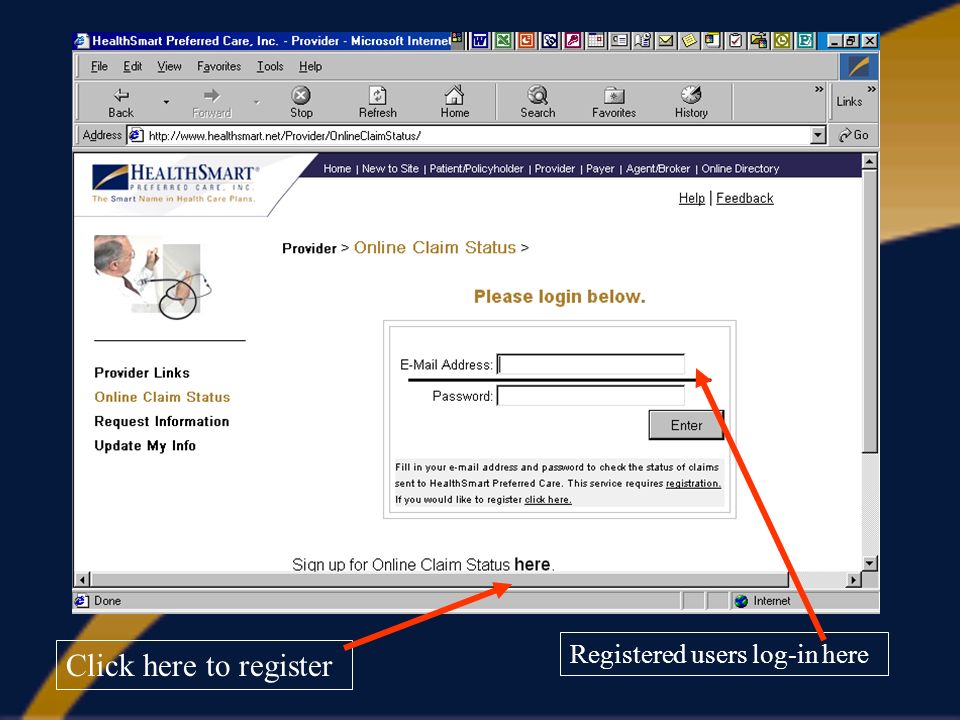
Task: Click the Office logo menu icon in shortcut bar
Action: (457, 39)
